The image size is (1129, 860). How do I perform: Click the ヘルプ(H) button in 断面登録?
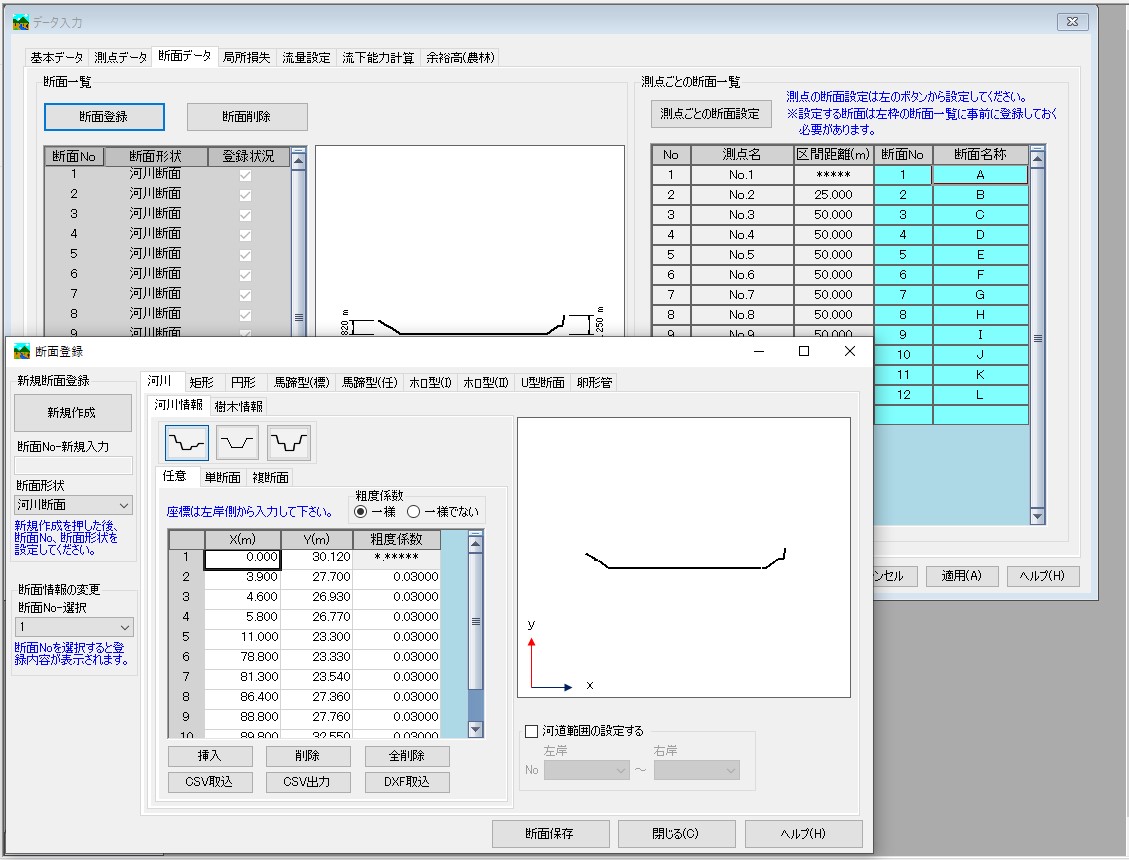pos(804,833)
